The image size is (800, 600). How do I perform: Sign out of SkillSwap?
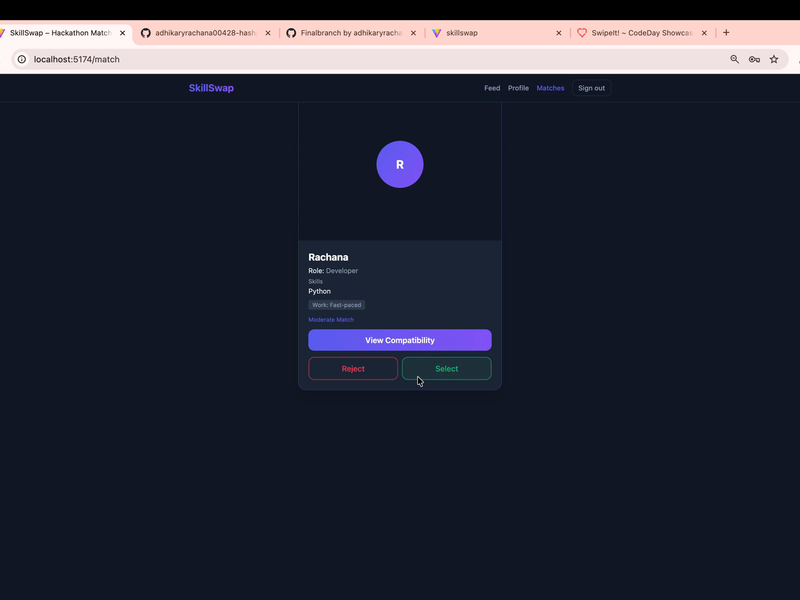[x=591, y=88]
